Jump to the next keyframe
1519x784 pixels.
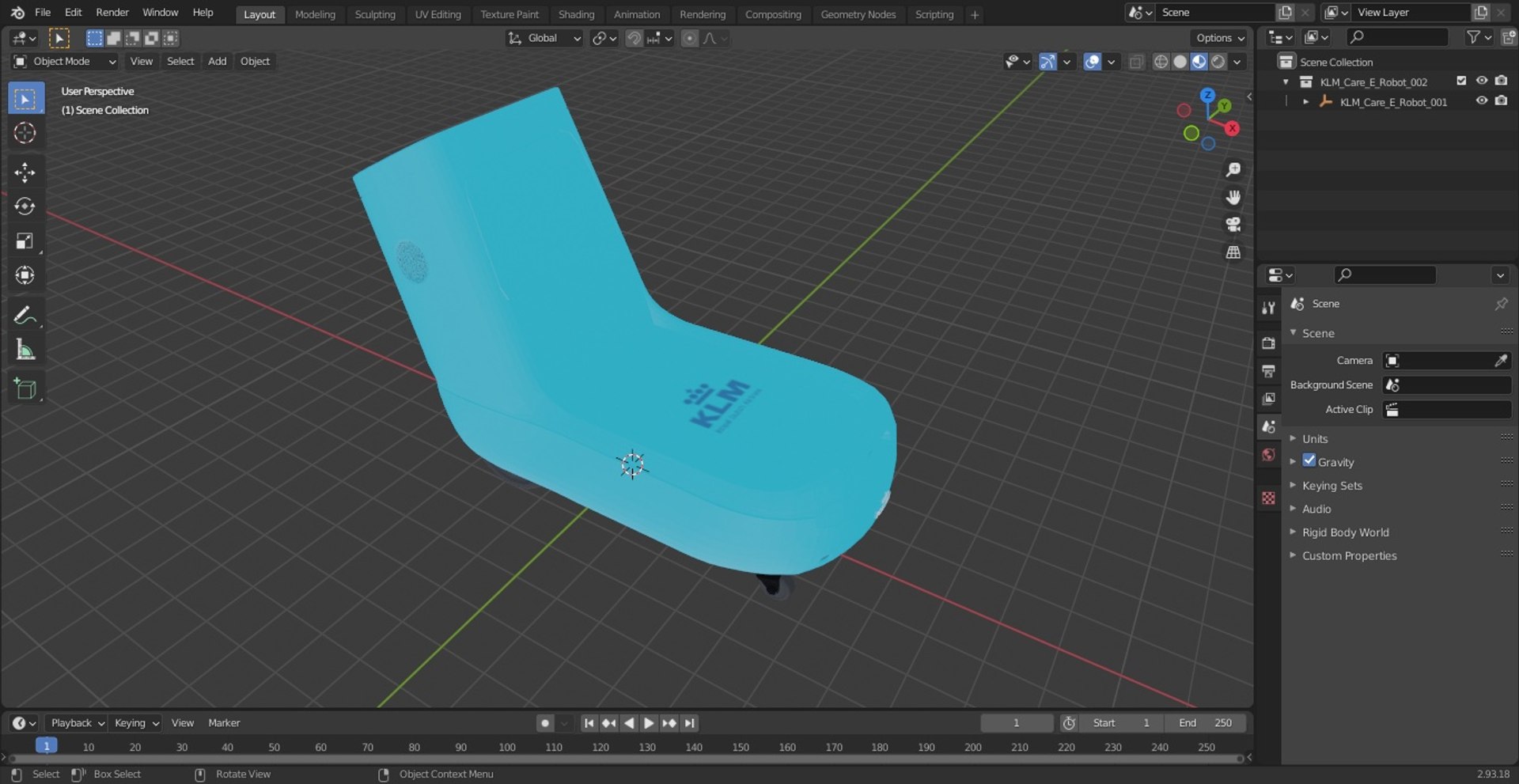(669, 723)
